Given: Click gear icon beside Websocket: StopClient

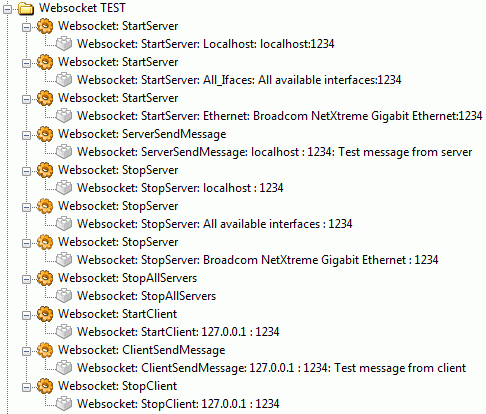Looking at the screenshot, I should click(45, 386).
